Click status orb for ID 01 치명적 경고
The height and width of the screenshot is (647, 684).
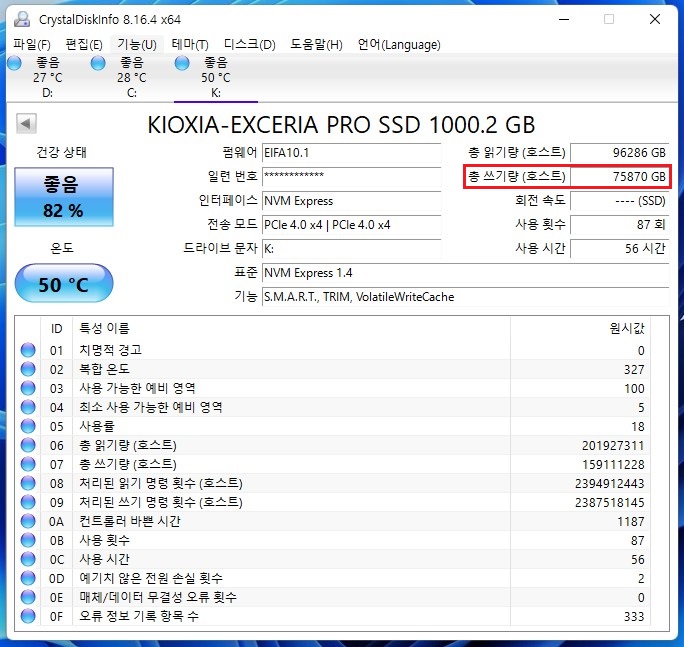click(28, 350)
